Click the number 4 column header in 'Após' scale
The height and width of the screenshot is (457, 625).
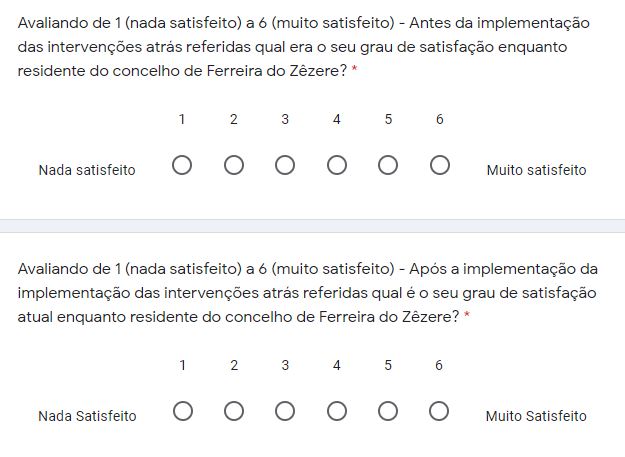pos(337,365)
